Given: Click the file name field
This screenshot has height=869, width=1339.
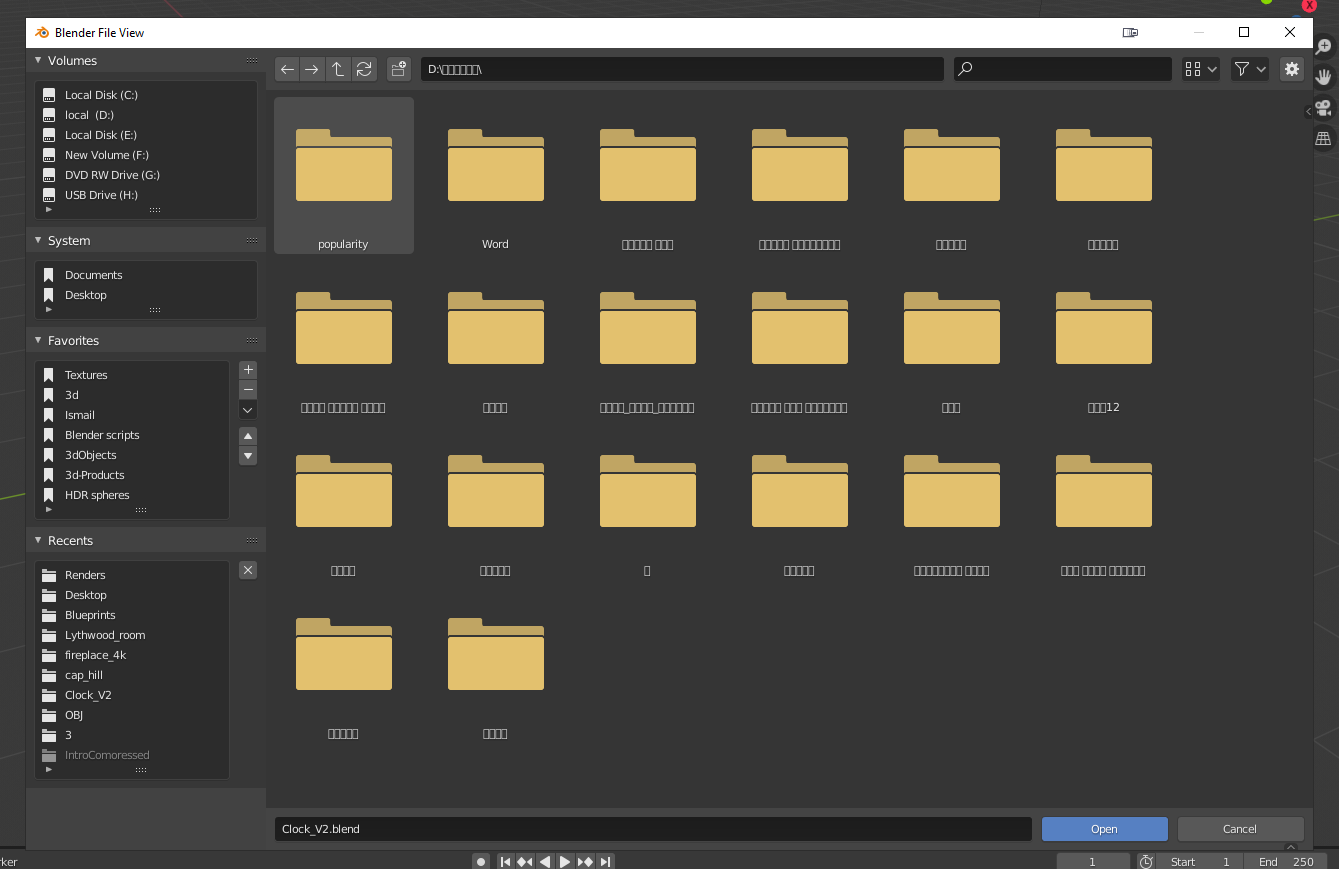Looking at the screenshot, I should [x=653, y=829].
